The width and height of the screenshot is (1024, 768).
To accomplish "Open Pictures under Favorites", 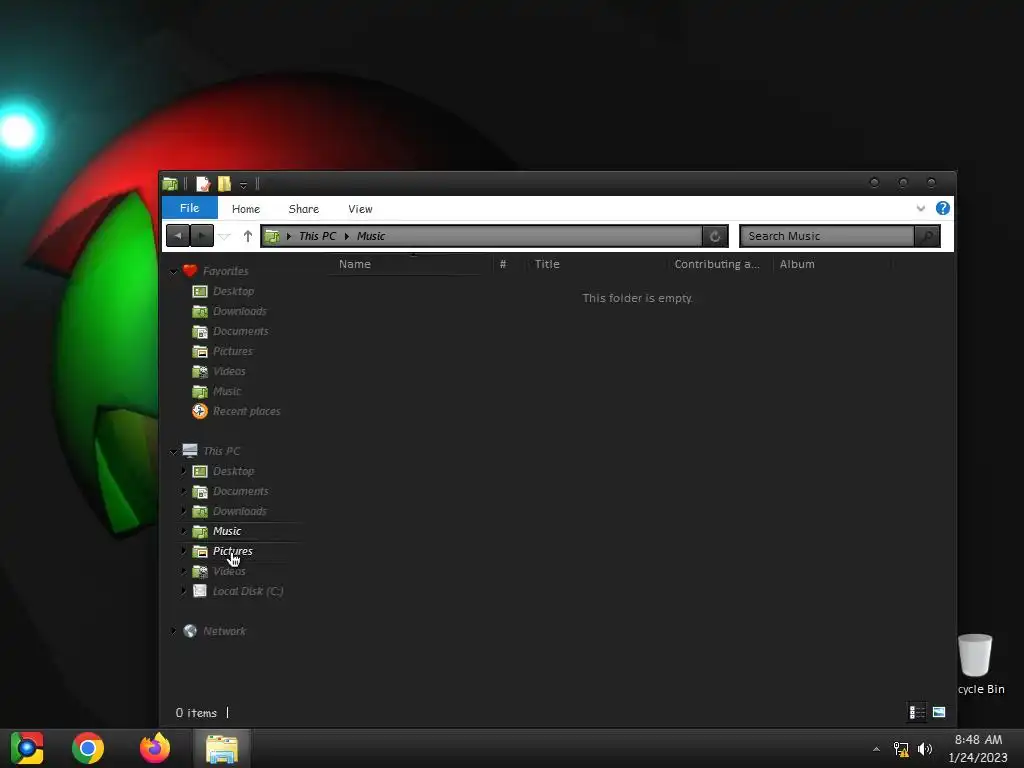I will pos(232,351).
